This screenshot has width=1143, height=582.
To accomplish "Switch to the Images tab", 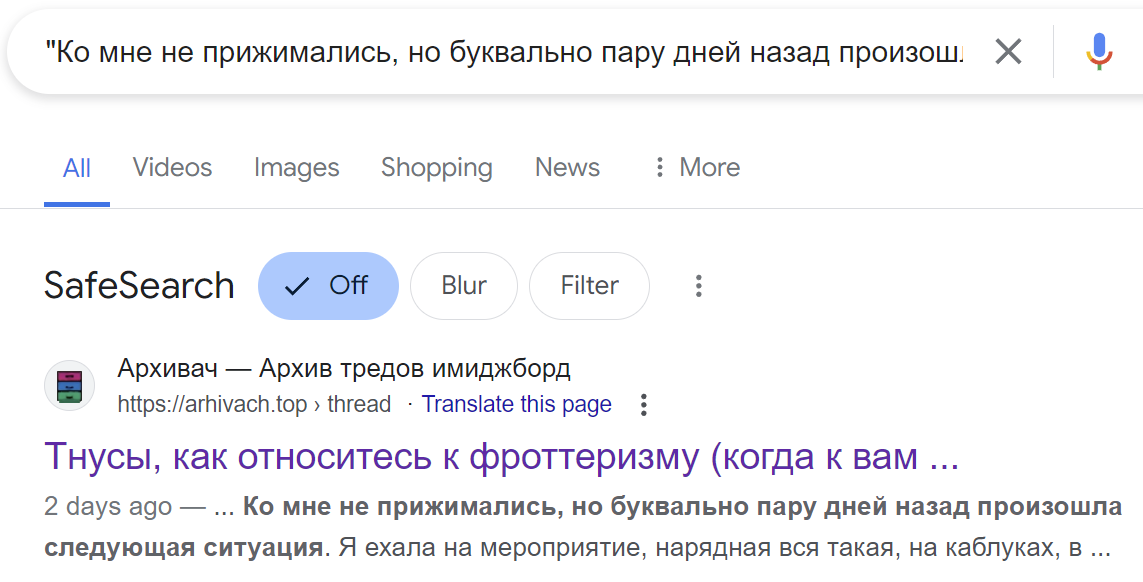I will click(297, 167).
